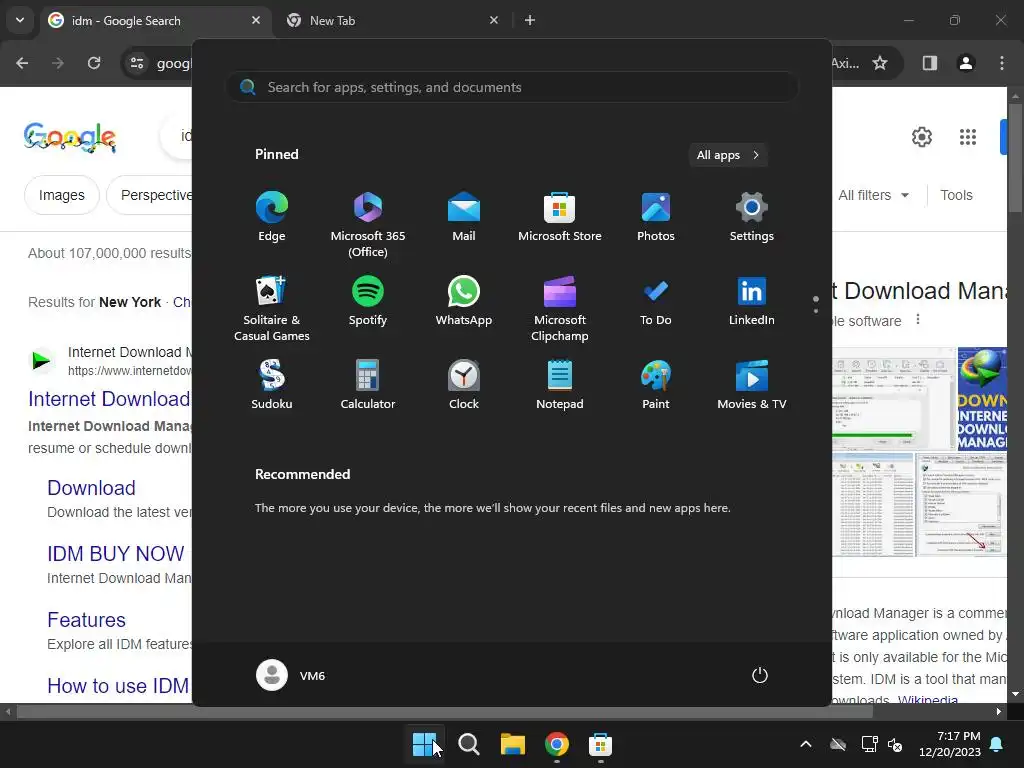Reload the Google page
This screenshot has width=1024, height=768.
[x=94, y=63]
